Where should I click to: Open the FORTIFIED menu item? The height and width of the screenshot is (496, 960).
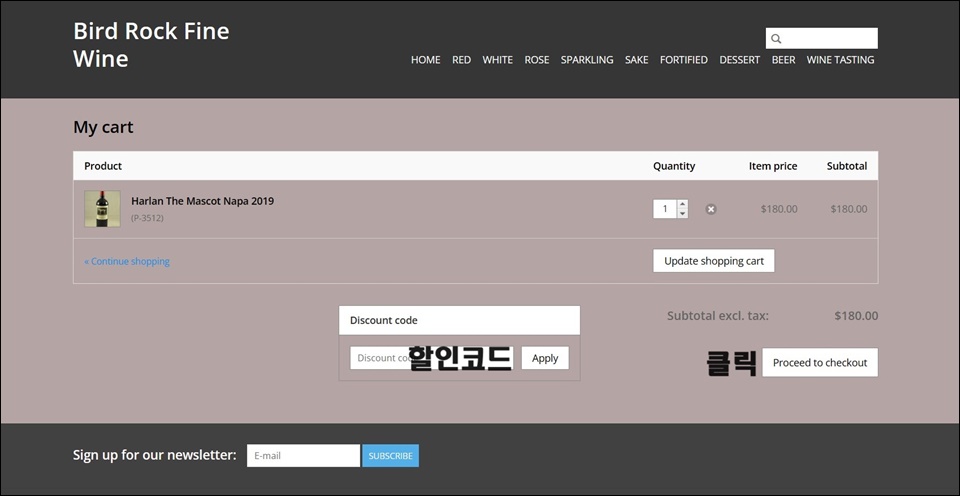tap(684, 60)
